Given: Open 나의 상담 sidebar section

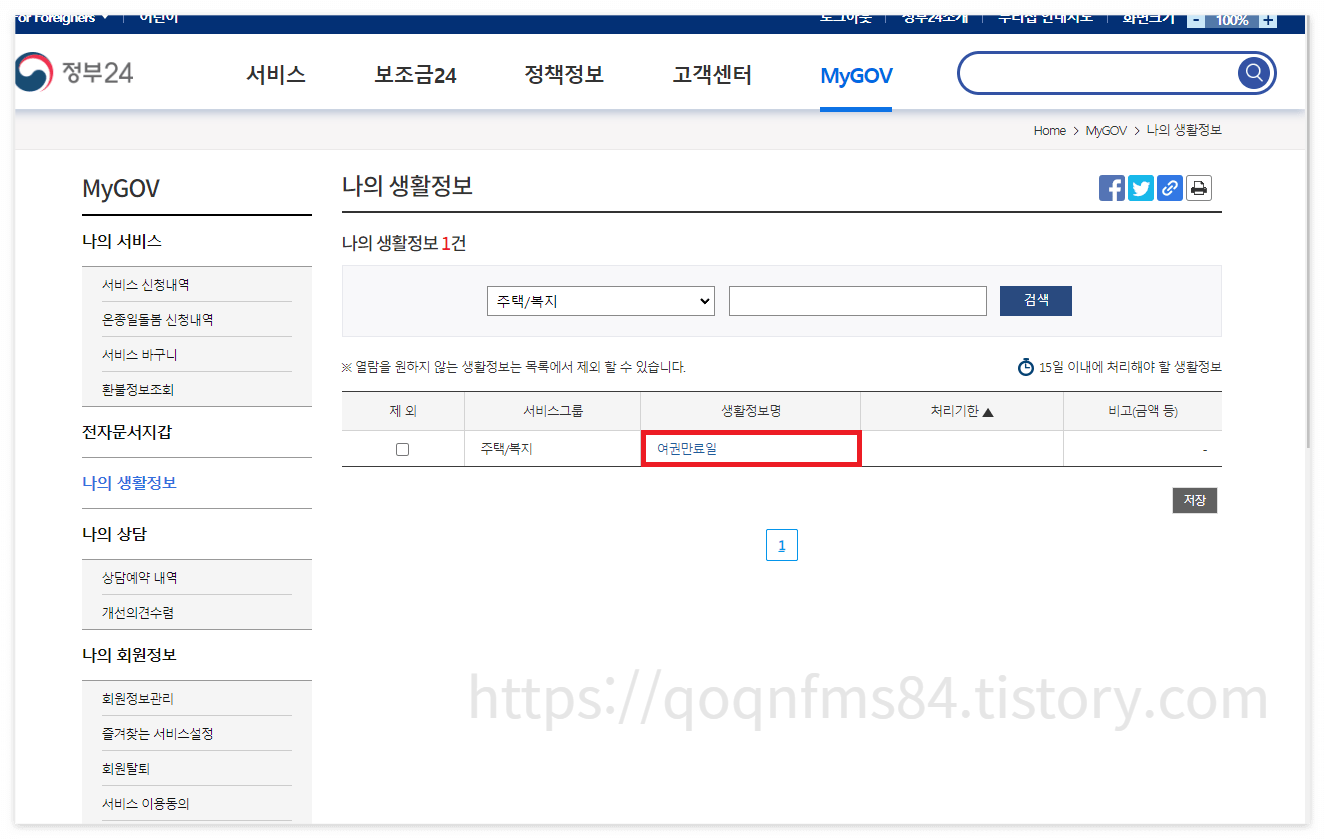Looking at the screenshot, I should [x=114, y=534].
